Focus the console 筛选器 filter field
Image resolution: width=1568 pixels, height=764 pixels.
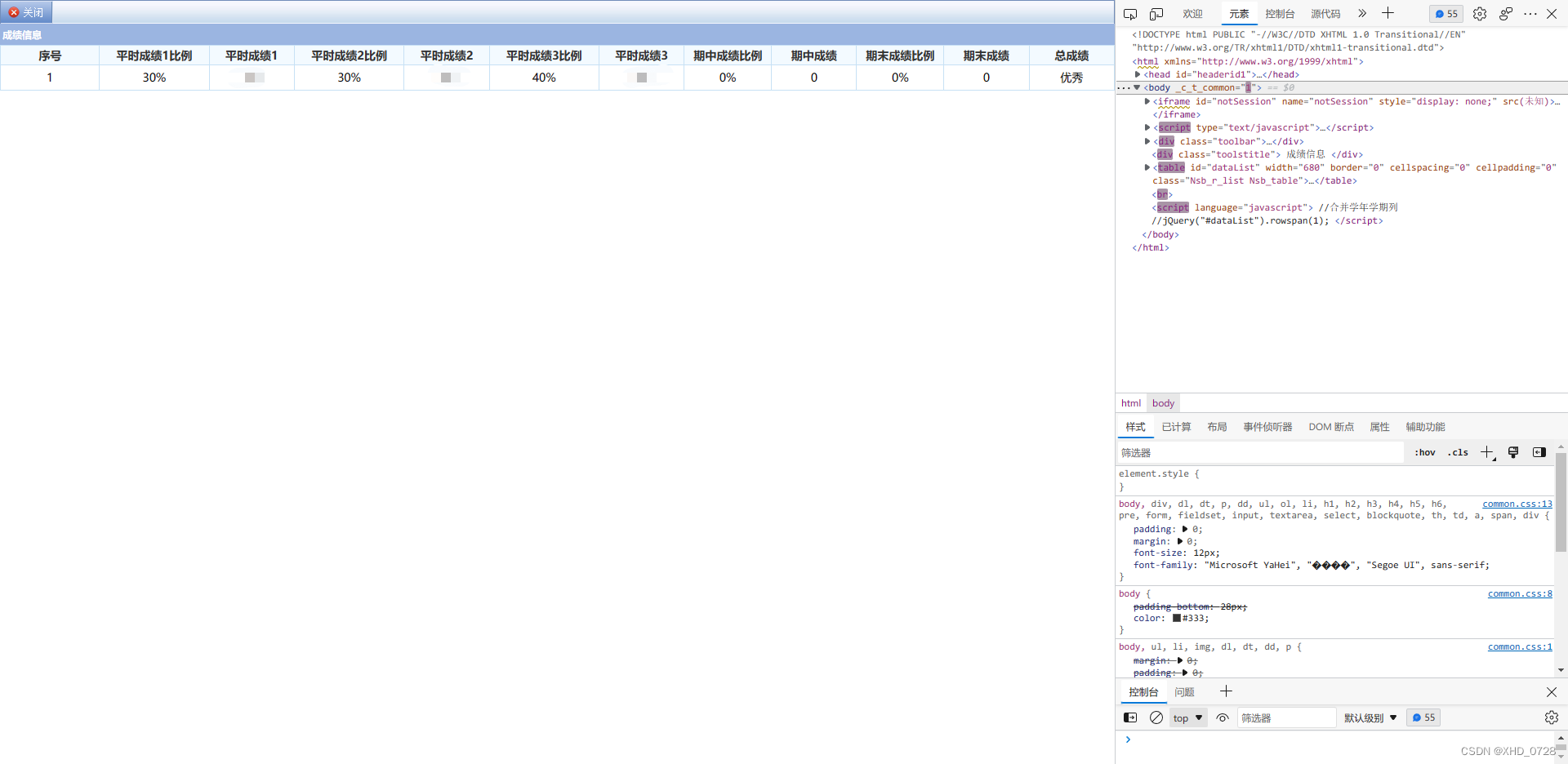[1286, 717]
